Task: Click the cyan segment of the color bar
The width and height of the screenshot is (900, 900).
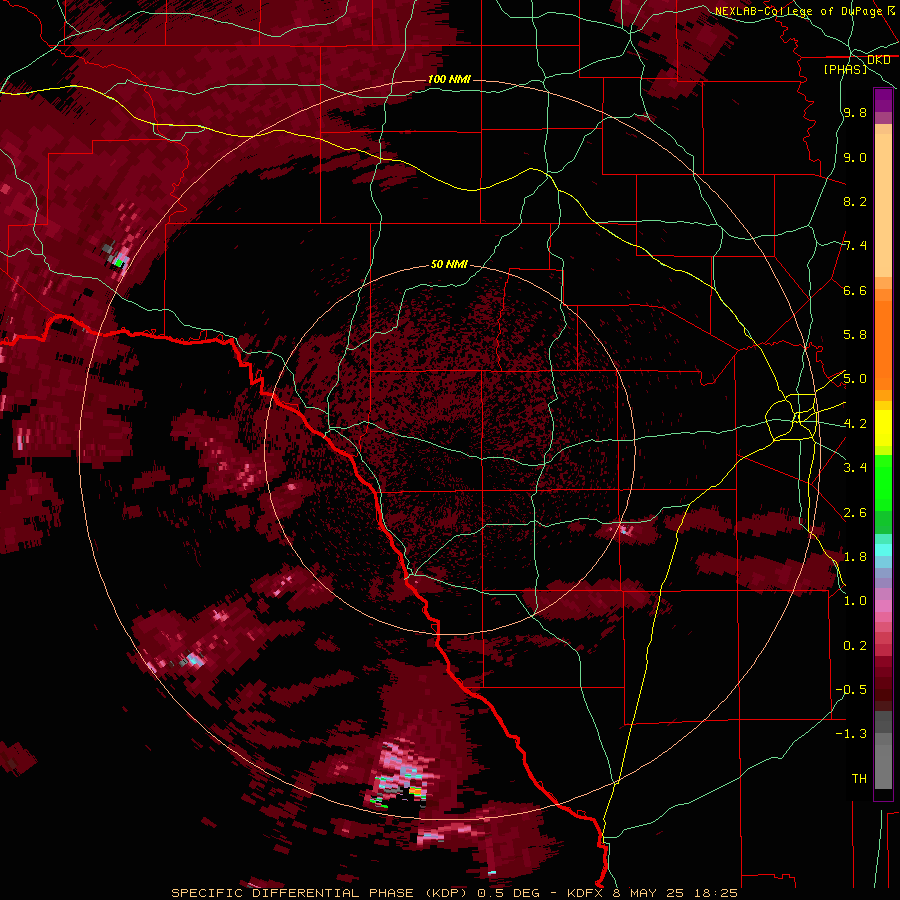Action: pos(883,550)
